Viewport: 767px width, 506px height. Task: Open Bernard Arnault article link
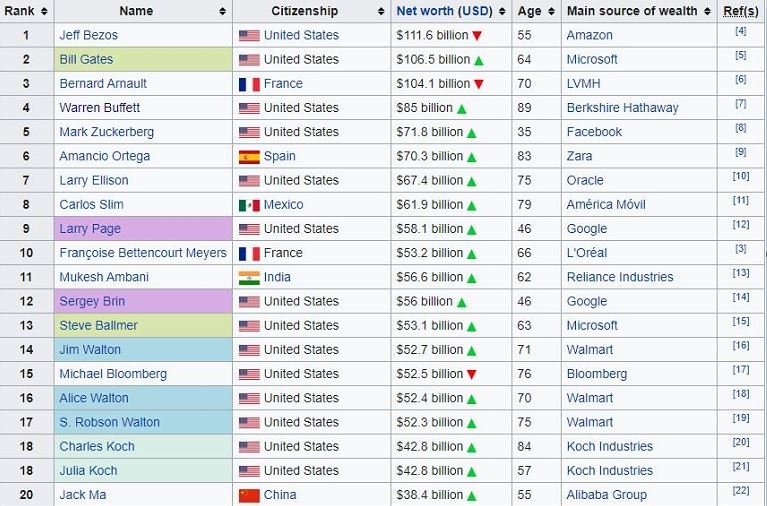pyautogui.click(x=103, y=84)
